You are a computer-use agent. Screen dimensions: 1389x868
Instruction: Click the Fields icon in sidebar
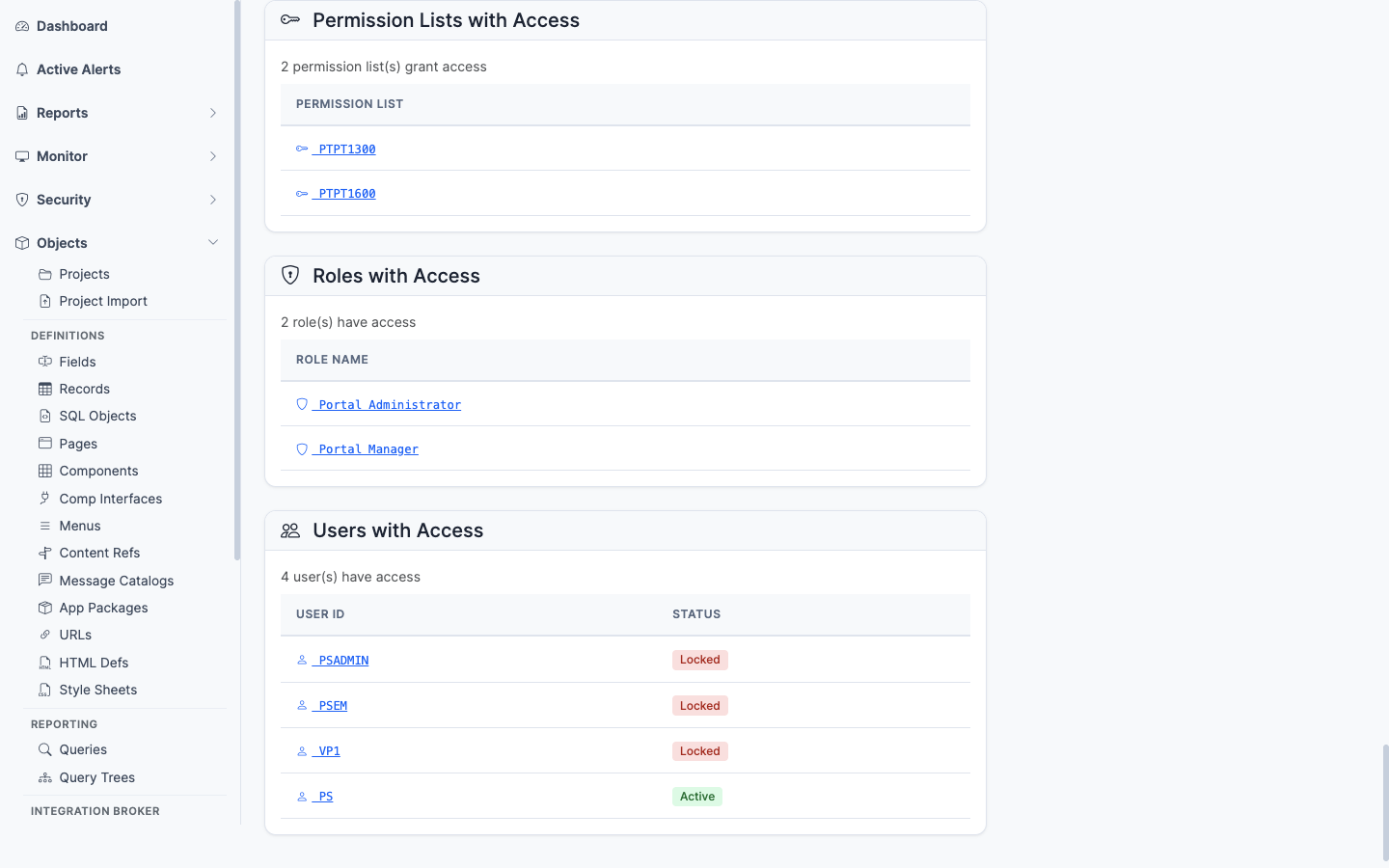(45, 362)
